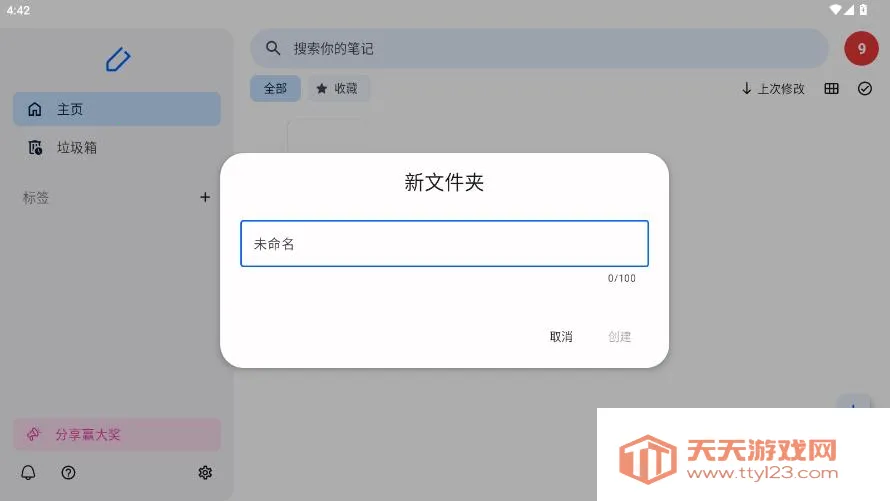Open notifications bell icon
This screenshot has height=501, width=890.
point(28,472)
